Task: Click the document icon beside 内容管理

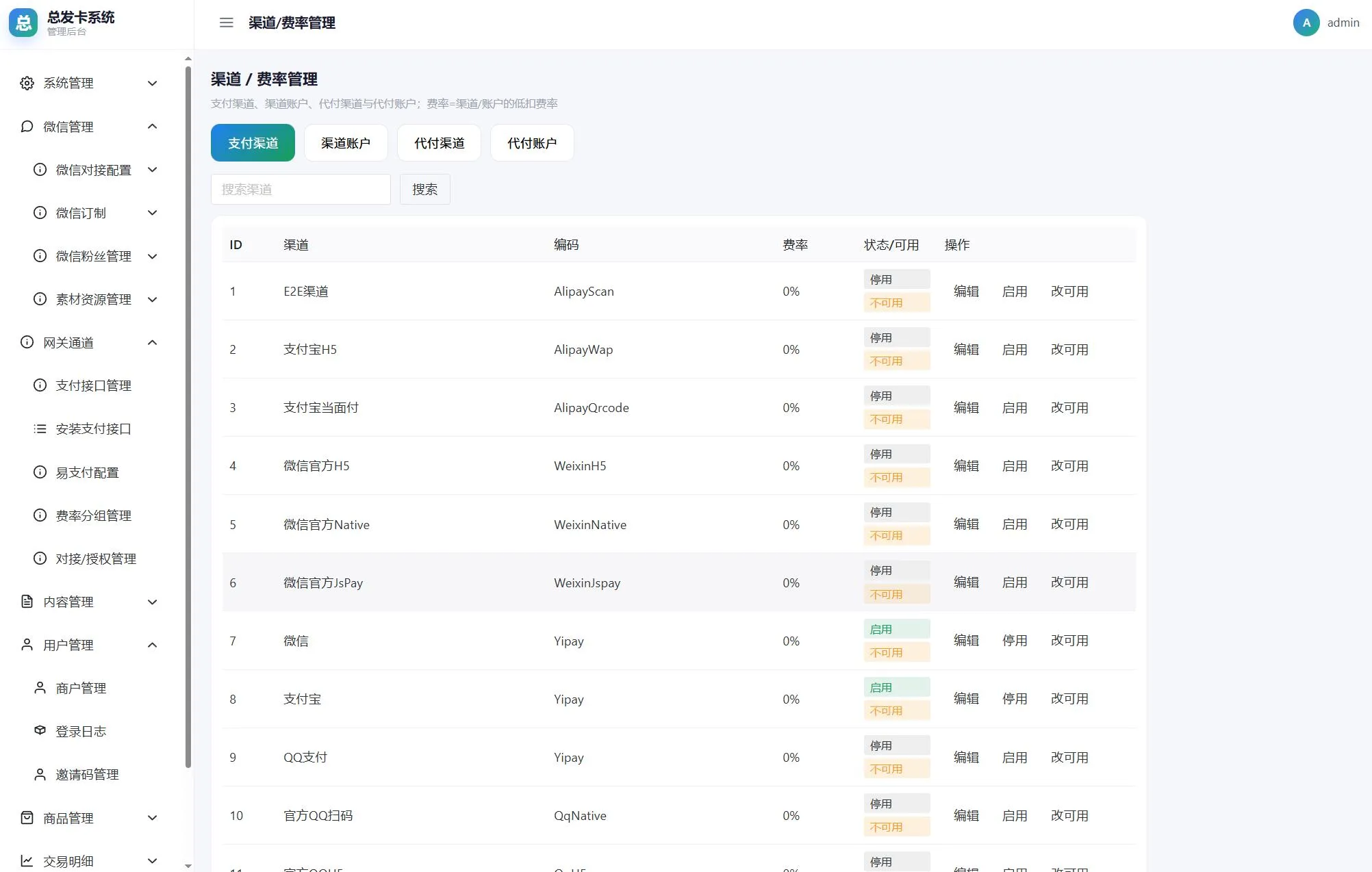Action: 27,602
